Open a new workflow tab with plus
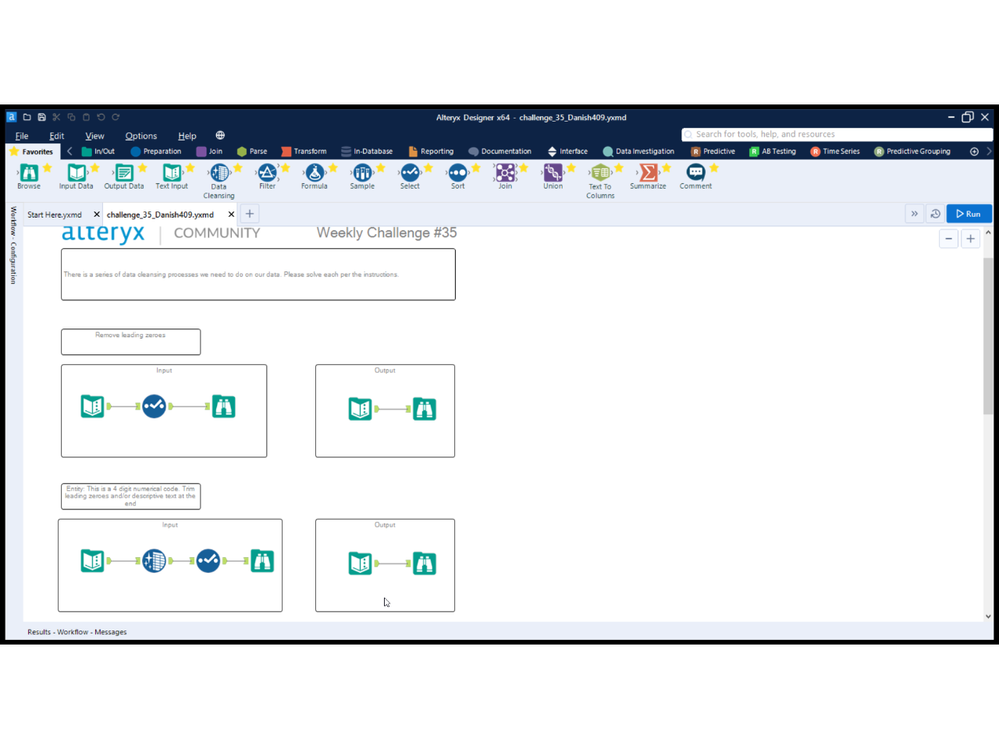The height and width of the screenshot is (749, 999). [250, 214]
